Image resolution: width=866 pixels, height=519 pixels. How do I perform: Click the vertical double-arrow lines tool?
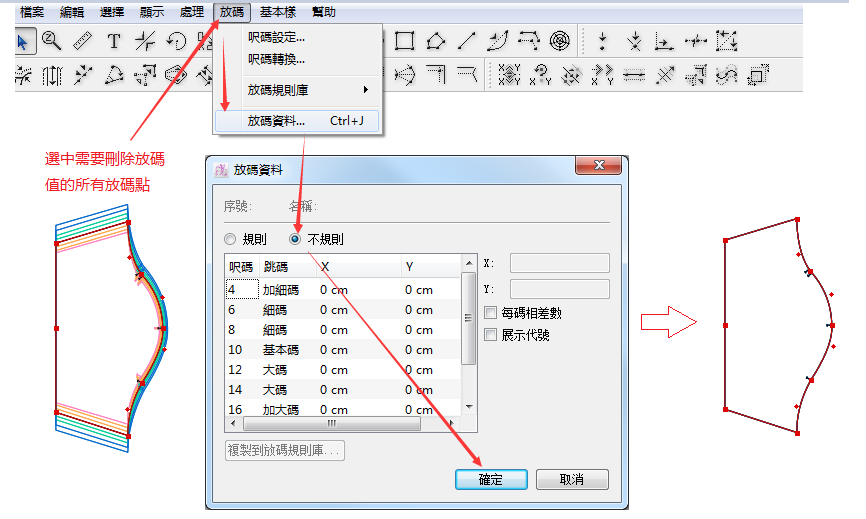pos(52,76)
